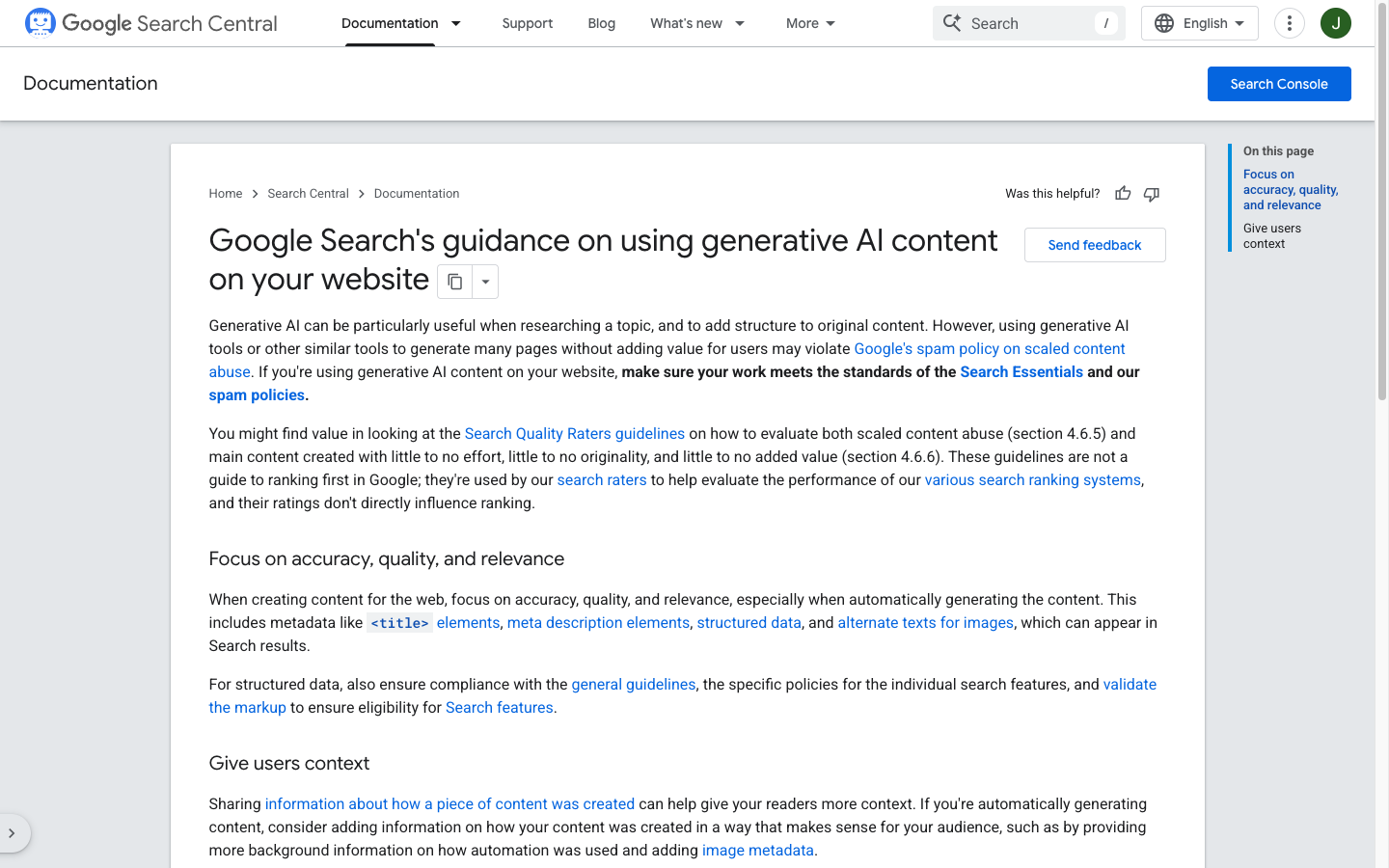The image size is (1389, 868).
Task: Open Search Quality Raters guidelines link
Action: point(575,434)
